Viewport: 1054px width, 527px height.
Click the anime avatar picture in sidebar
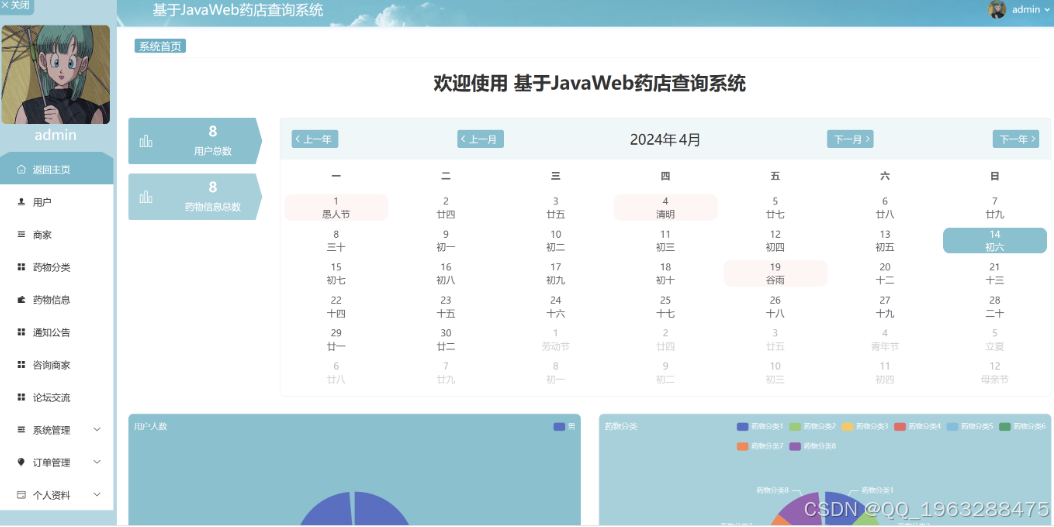(x=56, y=75)
